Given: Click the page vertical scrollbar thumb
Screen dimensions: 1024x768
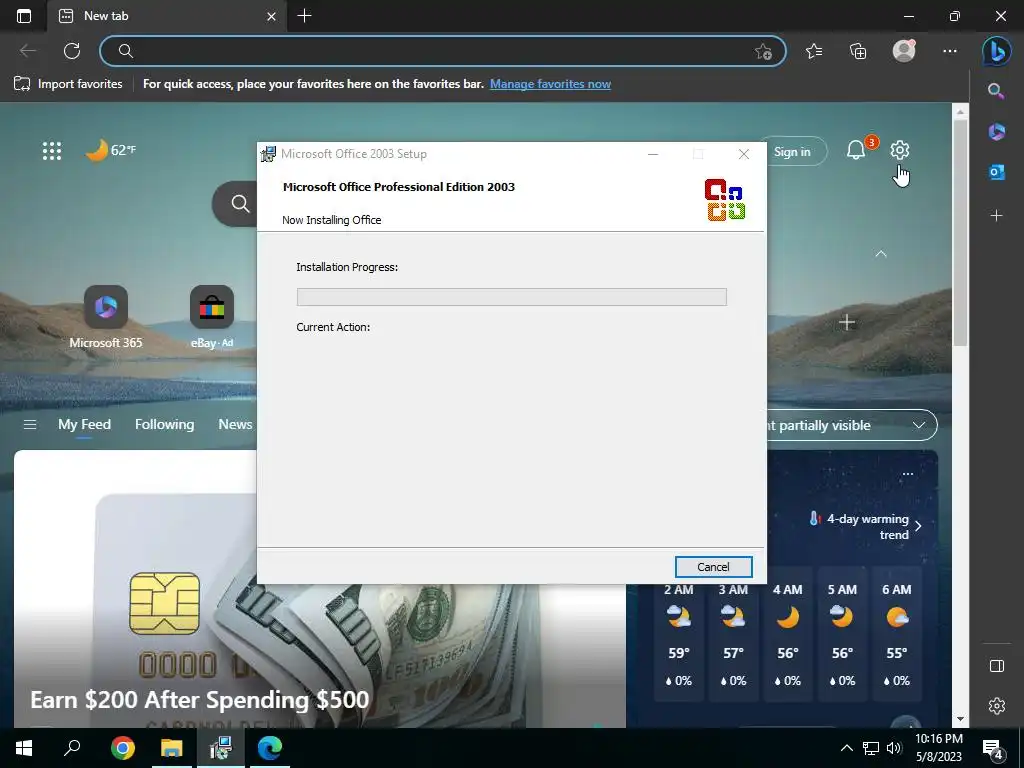Looking at the screenshot, I should tap(959, 232).
